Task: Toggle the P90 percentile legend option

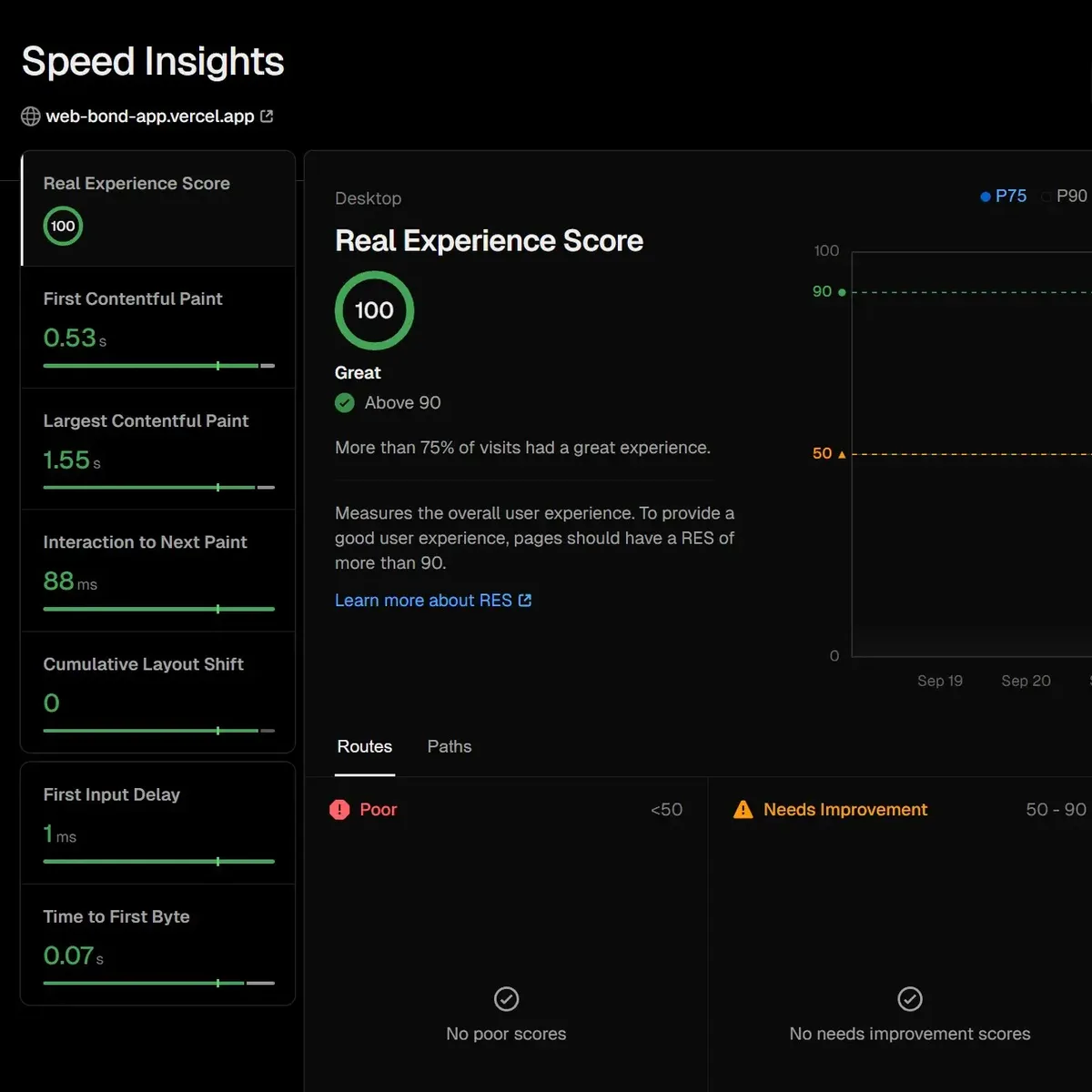Action: coord(1065,196)
